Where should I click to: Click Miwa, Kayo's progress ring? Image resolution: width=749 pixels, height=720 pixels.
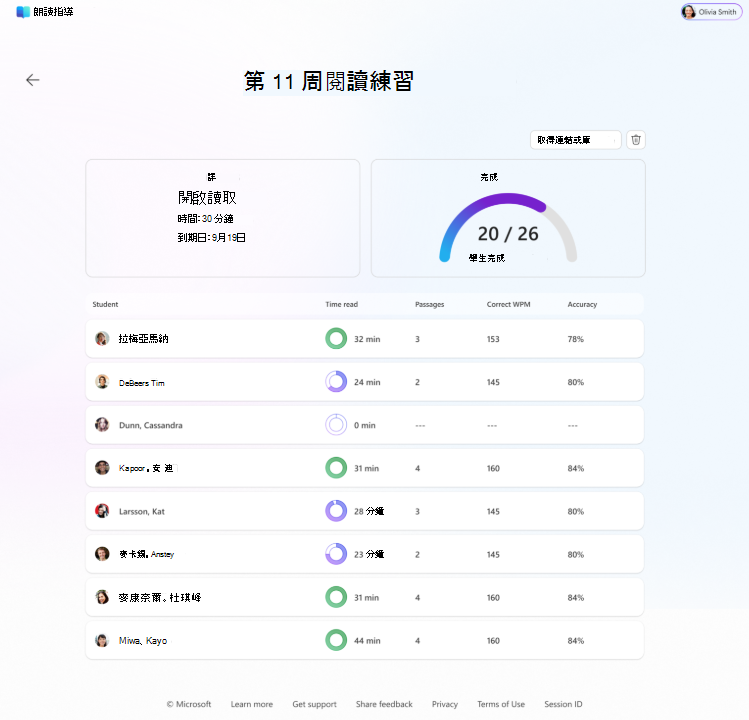pos(336,640)
